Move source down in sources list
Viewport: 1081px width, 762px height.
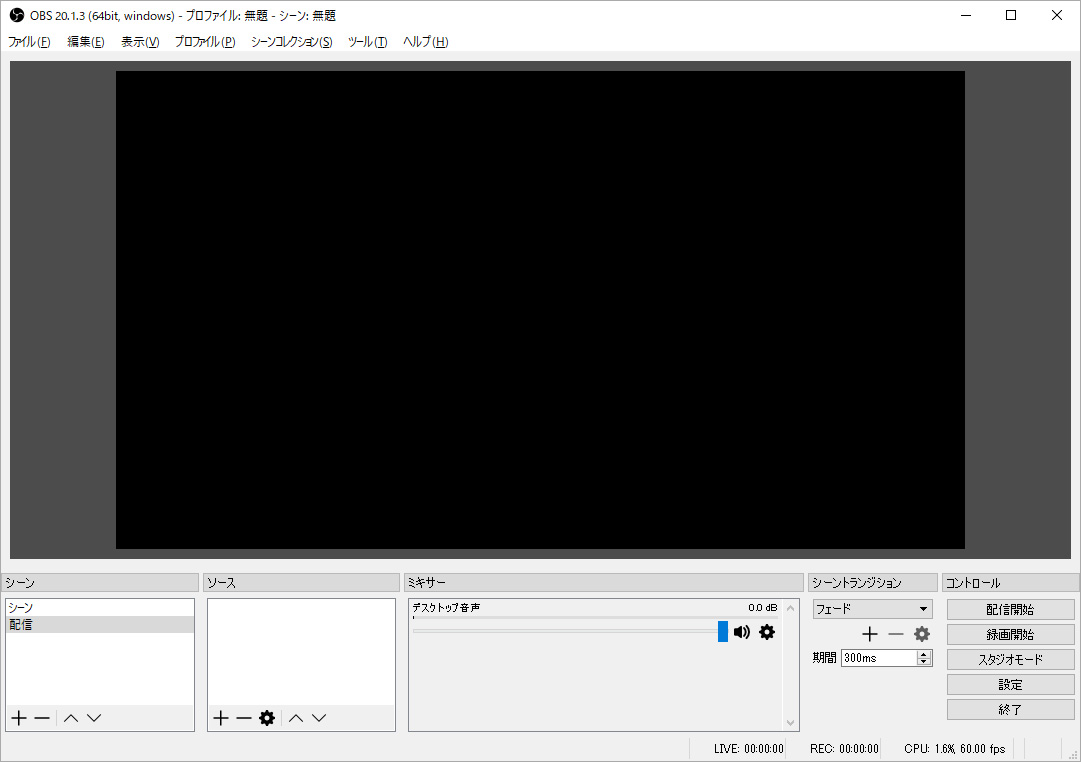coord(319,718)
